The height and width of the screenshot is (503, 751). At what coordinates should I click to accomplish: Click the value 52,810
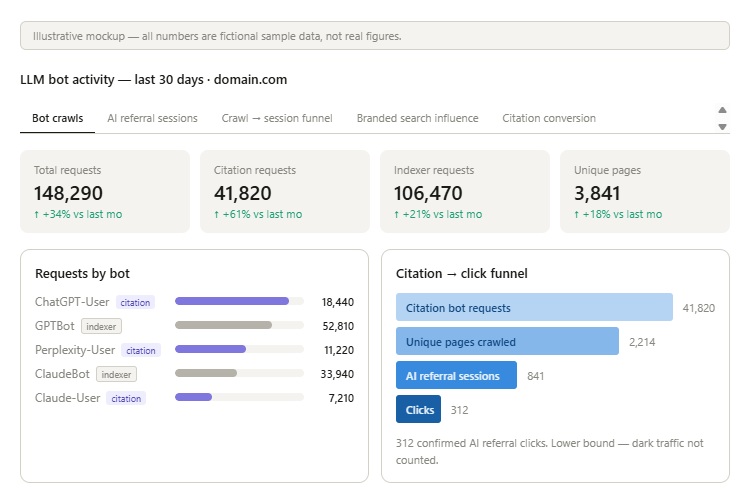pyautogui.click(x=338, y=326)
